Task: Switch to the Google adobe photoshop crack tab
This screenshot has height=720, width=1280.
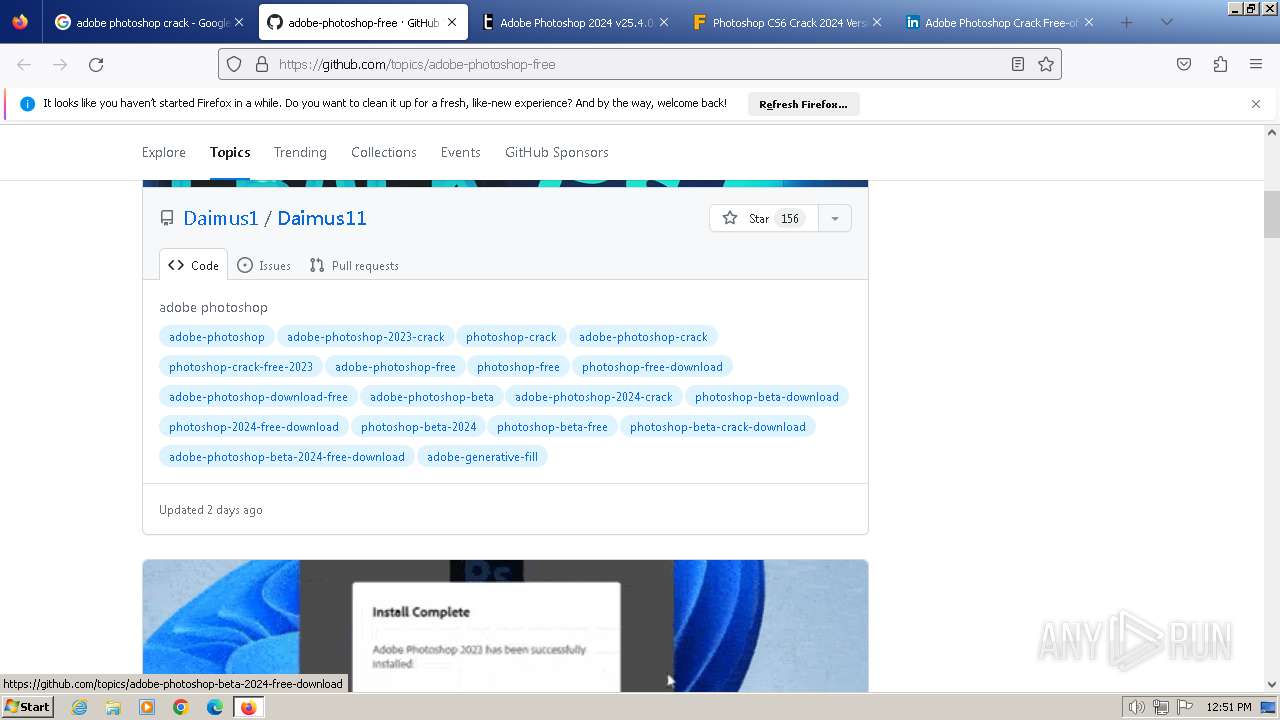Action: coord(150,22)
